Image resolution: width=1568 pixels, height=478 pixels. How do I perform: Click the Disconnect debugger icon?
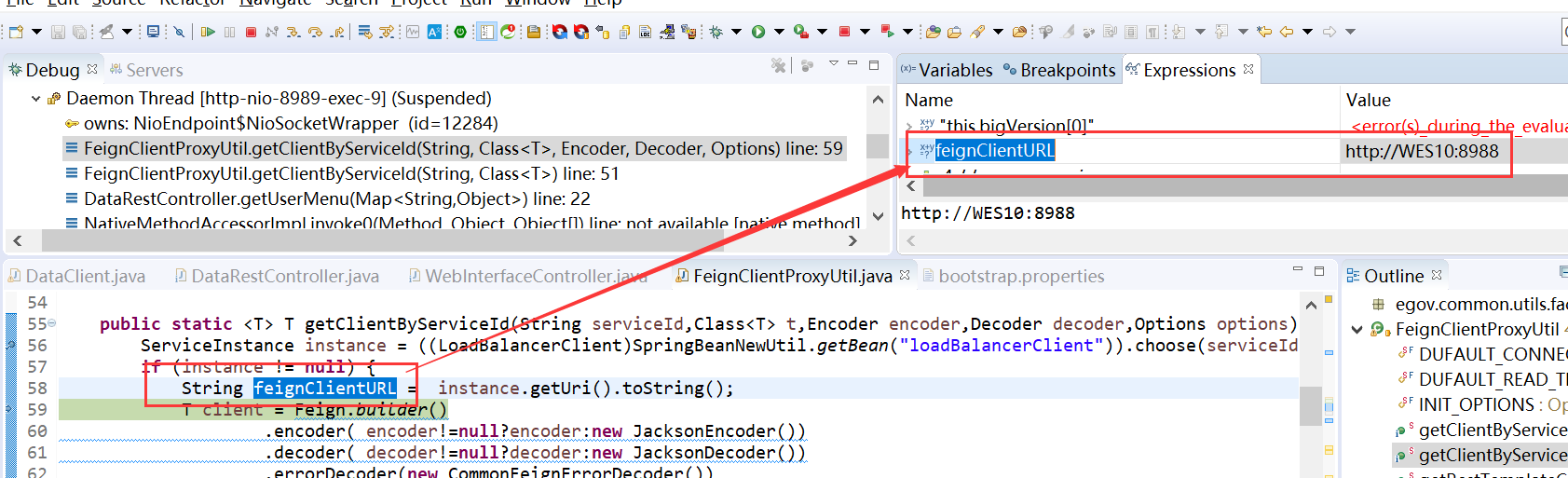pos(271,32)
